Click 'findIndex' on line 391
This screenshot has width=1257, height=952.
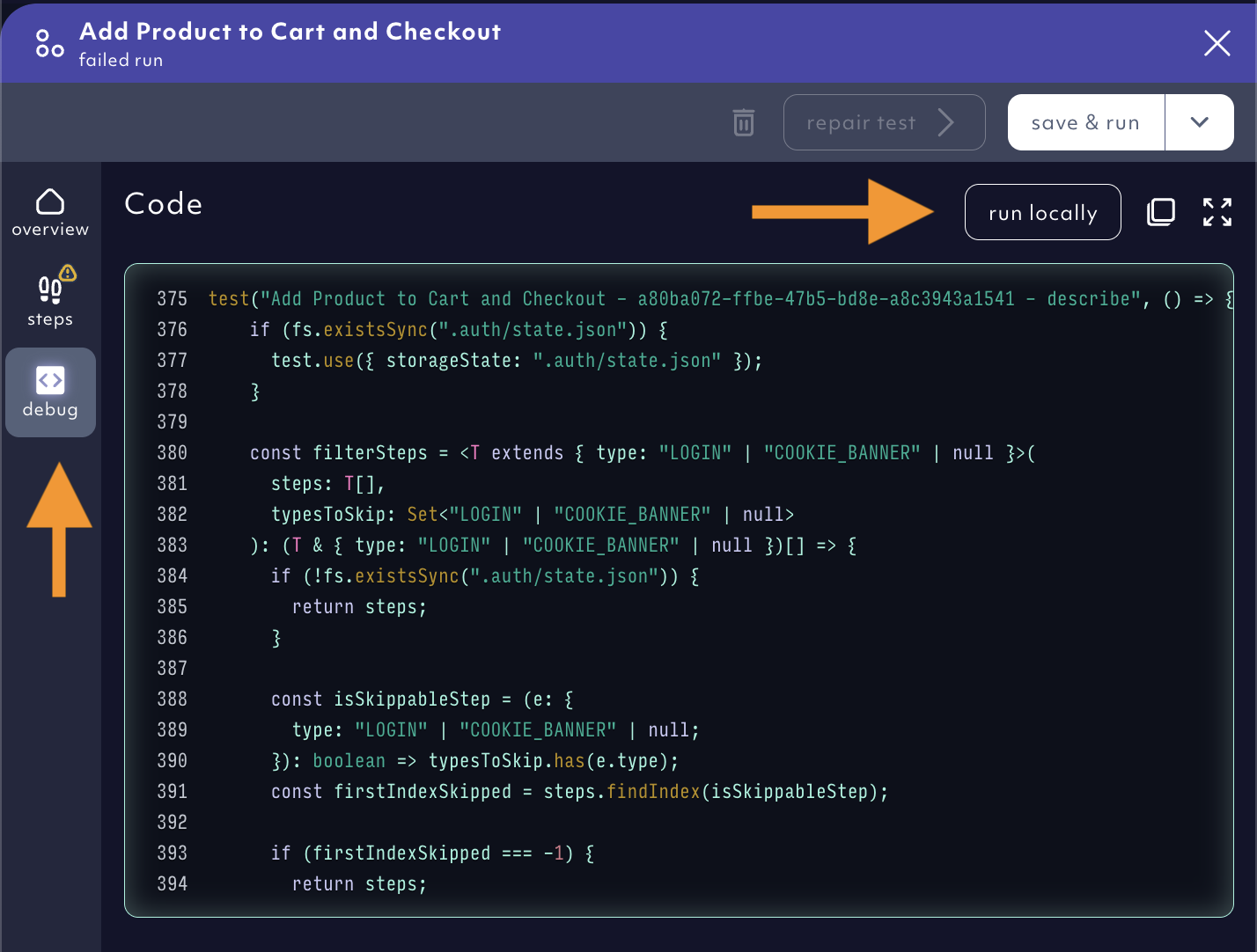coord(653,792)
